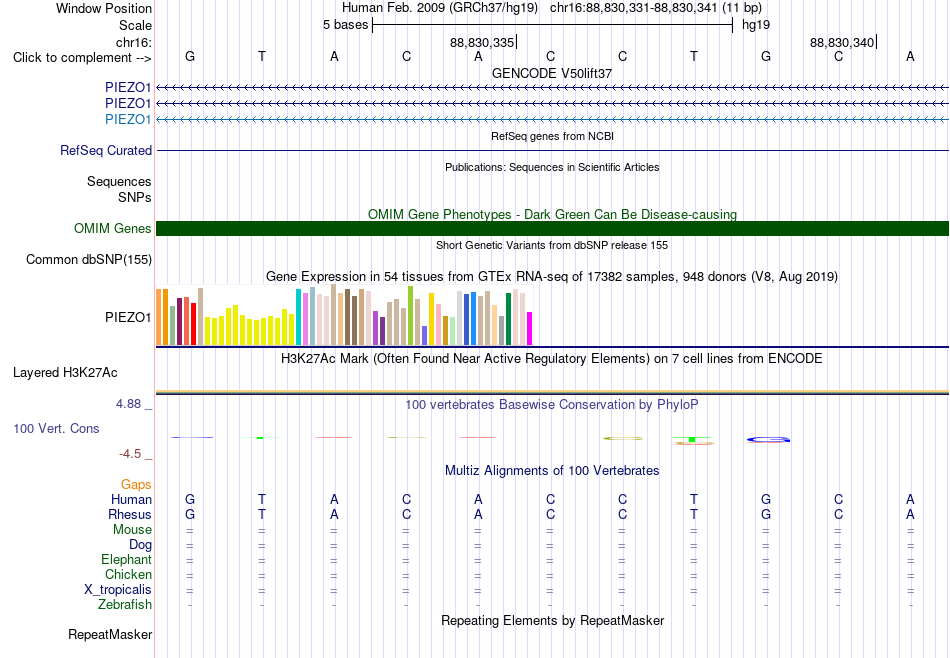The width and height of the screenshot is (950, 658).
Task: Click the Scale label
Action: coord(135,25)
